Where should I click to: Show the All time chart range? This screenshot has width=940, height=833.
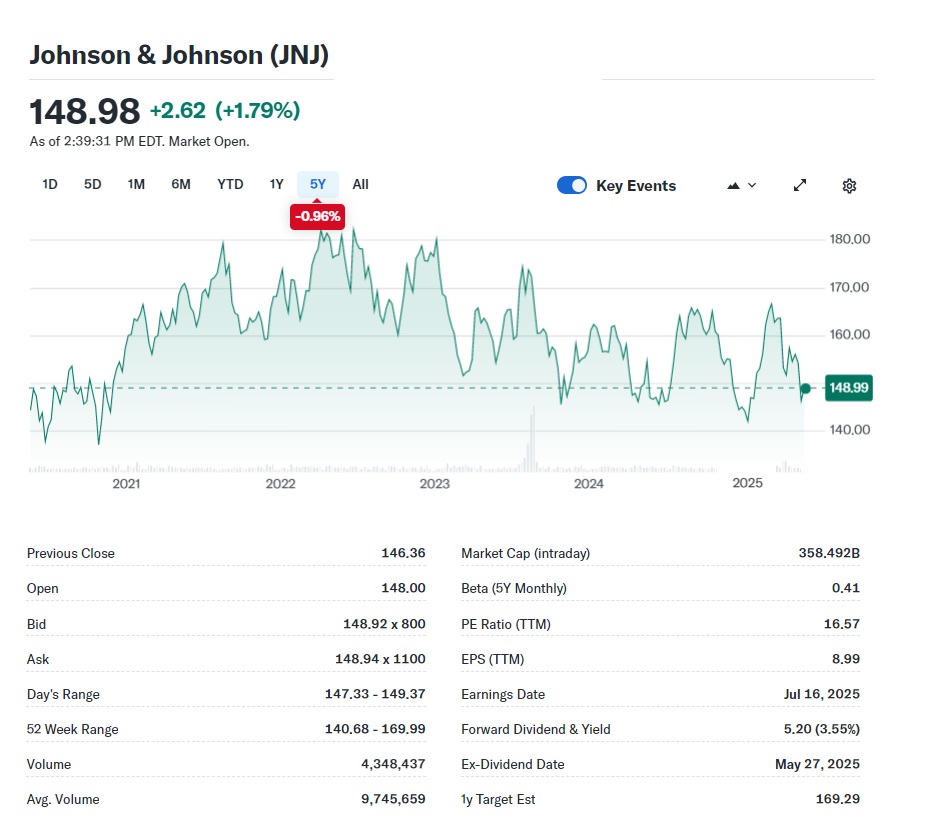pyautogui.click(x=360, y=185)
